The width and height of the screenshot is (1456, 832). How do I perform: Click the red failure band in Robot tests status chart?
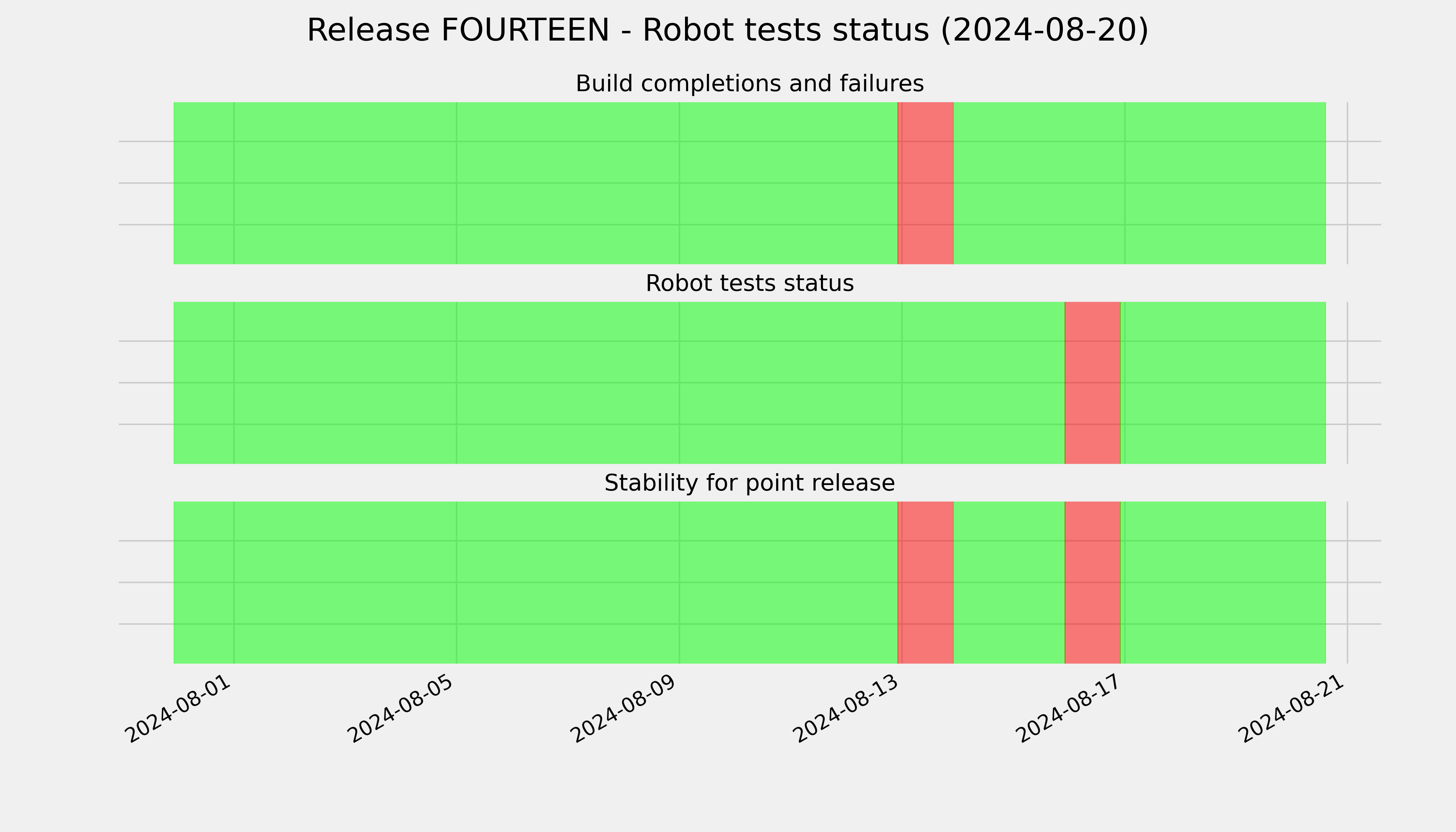(1093, 383)
